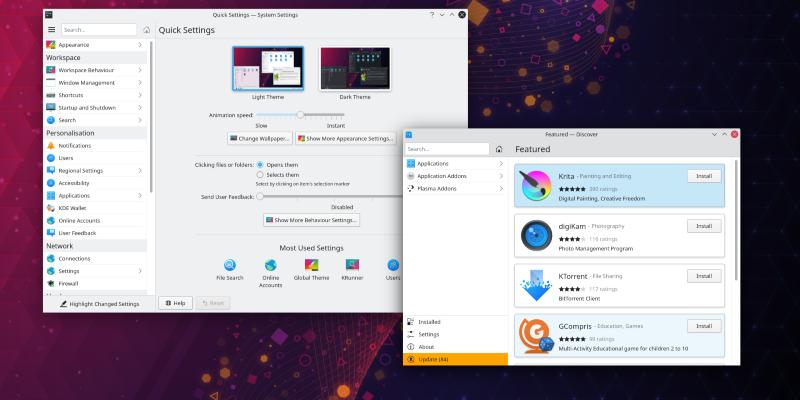Click the home icon in Discover
800x400 pixels.
tap(499, 149)
